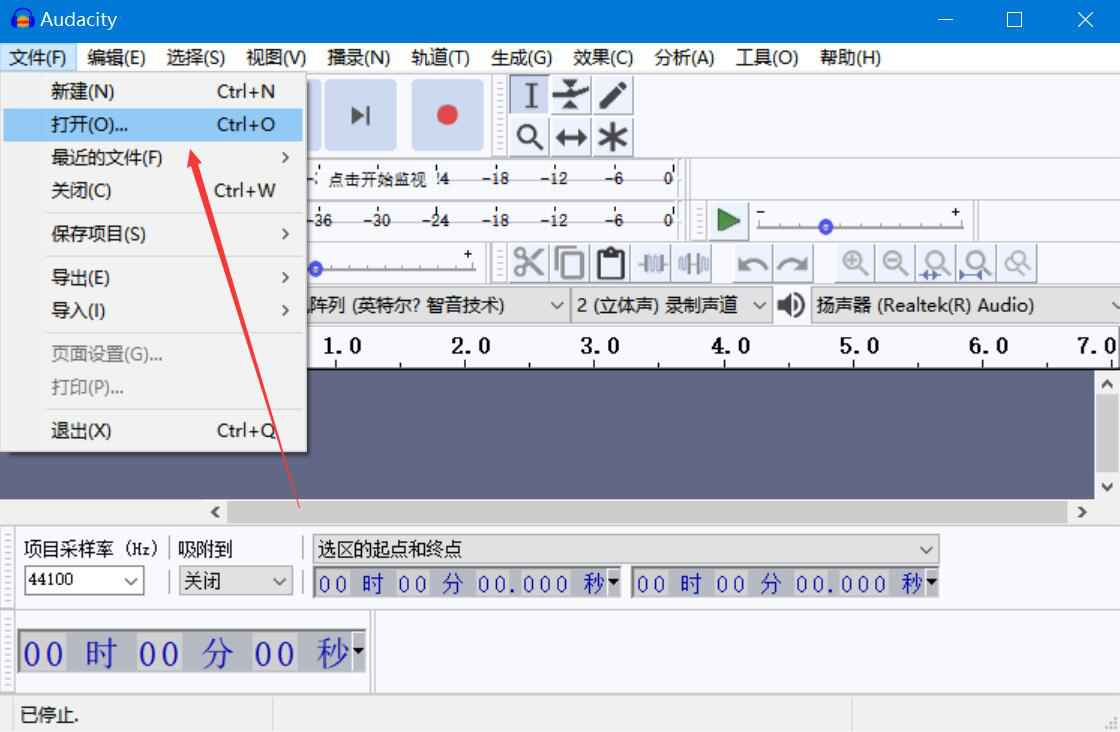Expand the 保存项目(S) submenu
Image resolution: width=1120 pixels, height=732 pixels.
click(x=153, y=234)
